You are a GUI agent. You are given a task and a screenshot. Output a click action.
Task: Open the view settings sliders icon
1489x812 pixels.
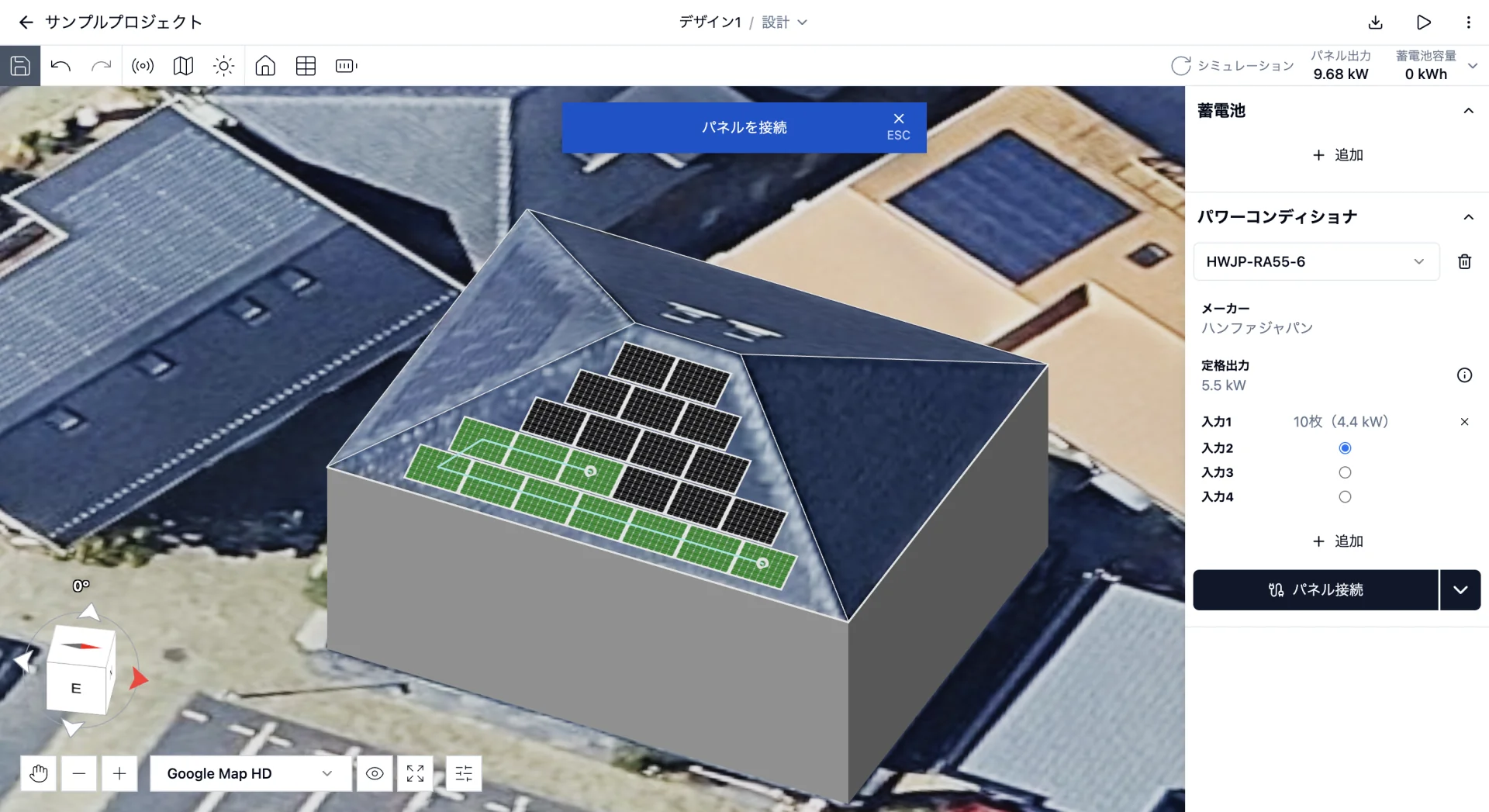pos(464,773)
